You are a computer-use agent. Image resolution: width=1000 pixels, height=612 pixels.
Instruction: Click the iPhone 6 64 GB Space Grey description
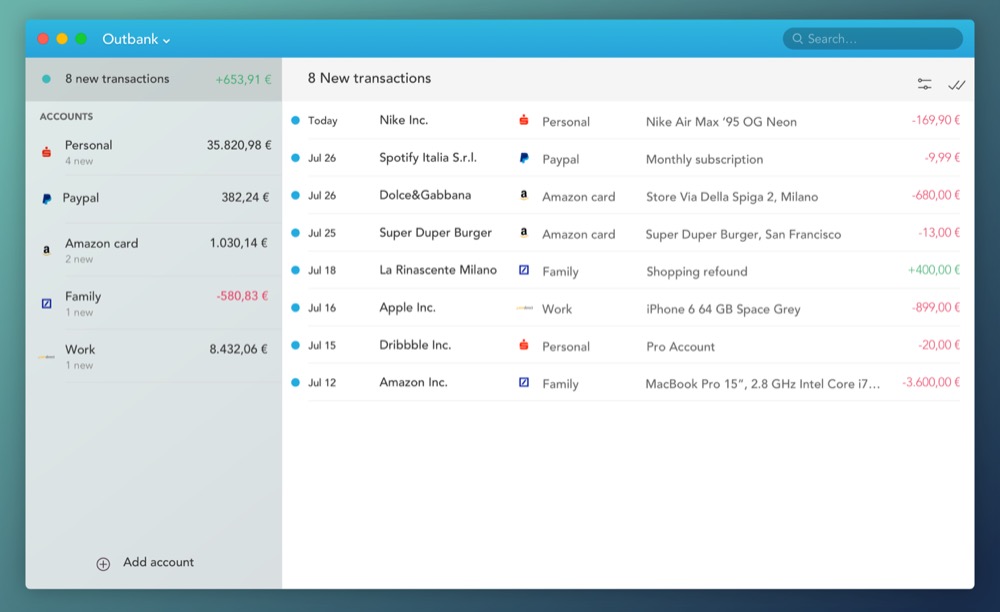coord(723,309)
